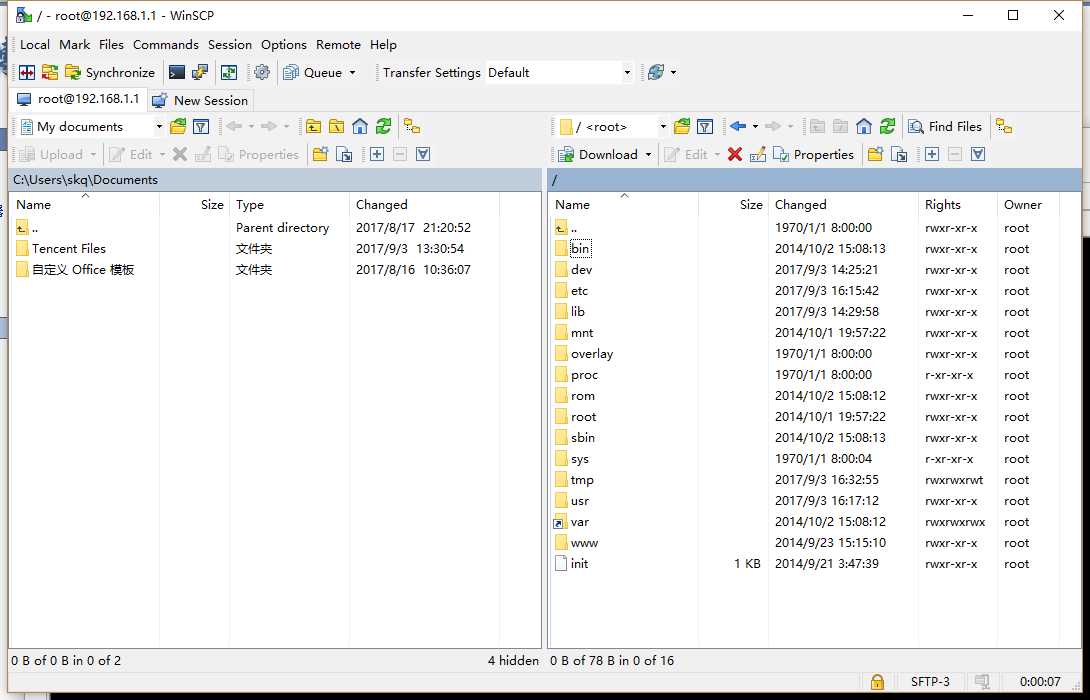
Task: Expand dropdown arrow beside globe icon
Action: 673,72
